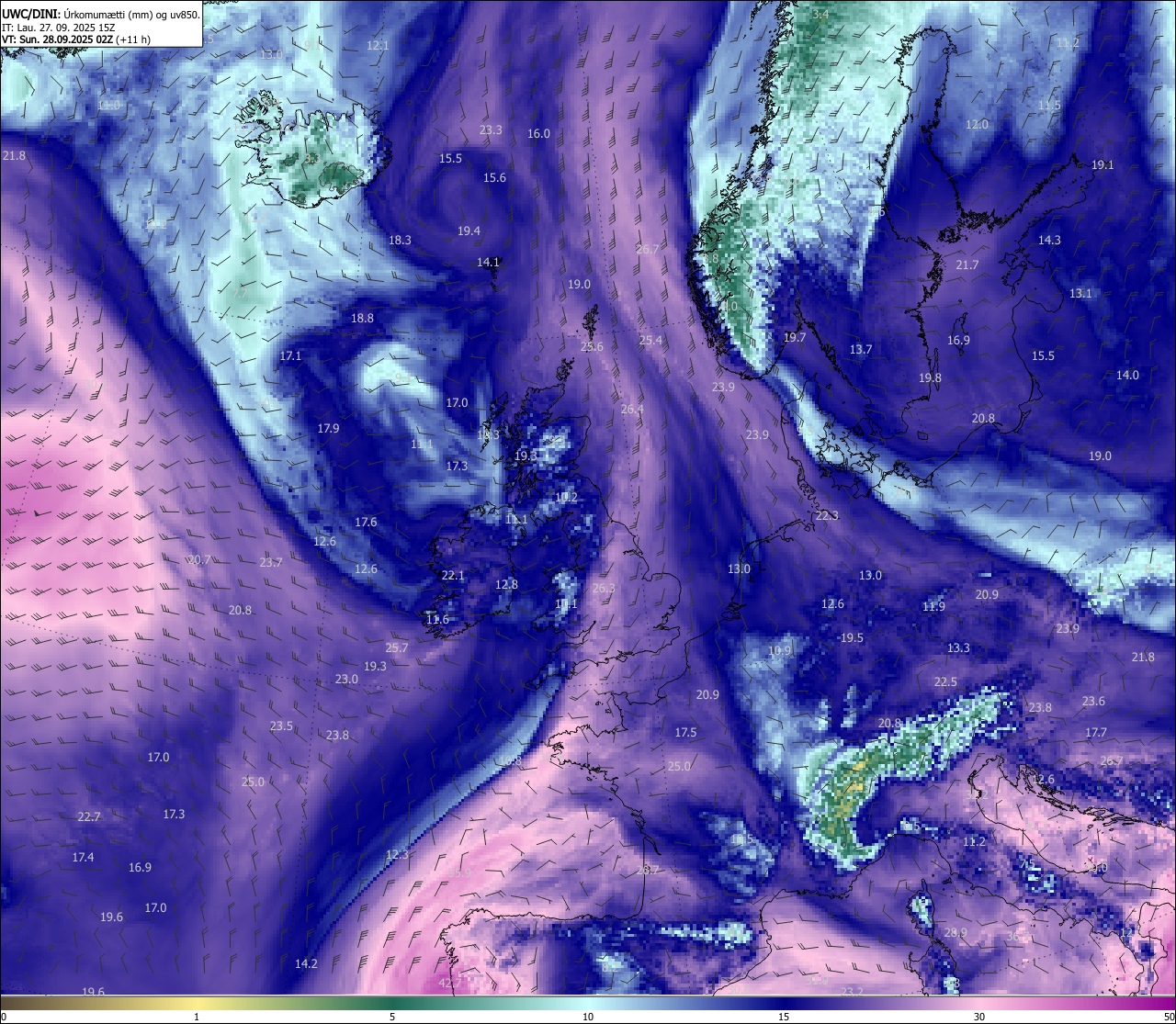The image size is (1176, 1024).
Task: Click the map value 14.3
Action: point(1049,240)
